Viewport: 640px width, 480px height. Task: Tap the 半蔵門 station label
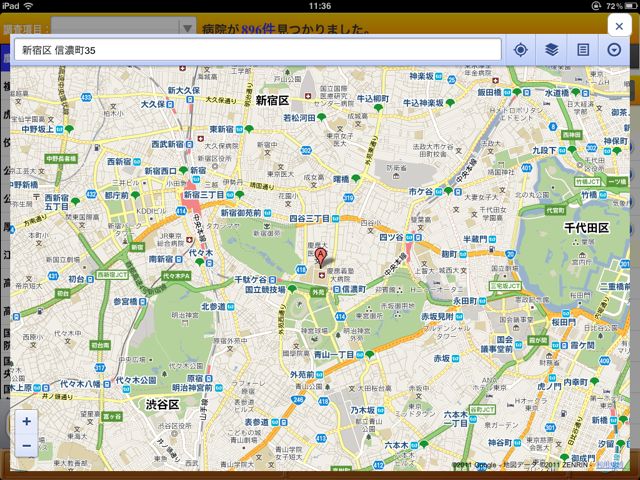[x=475, y=239]
